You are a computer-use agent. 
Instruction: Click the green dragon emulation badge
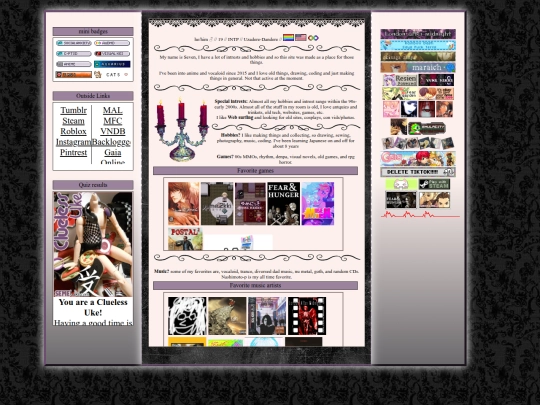[x=427, y=128]
